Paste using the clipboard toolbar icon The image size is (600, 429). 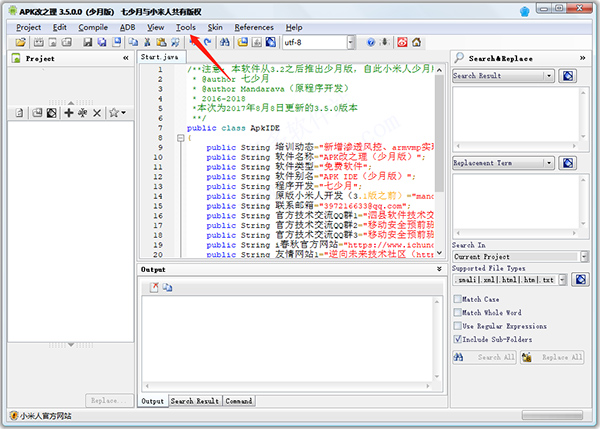(161, 42)
